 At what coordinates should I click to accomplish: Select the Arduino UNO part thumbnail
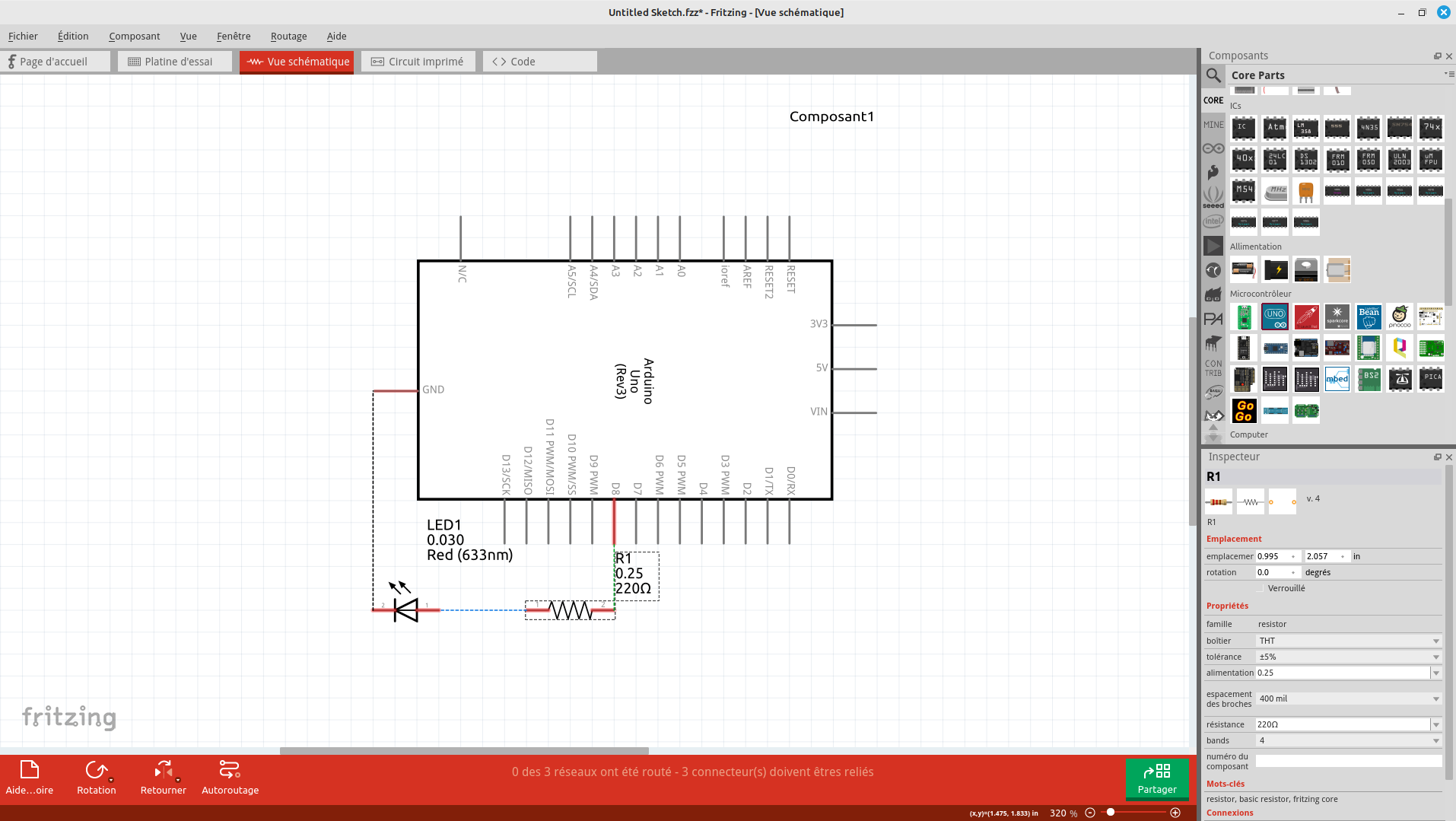tap(1275, 317)
